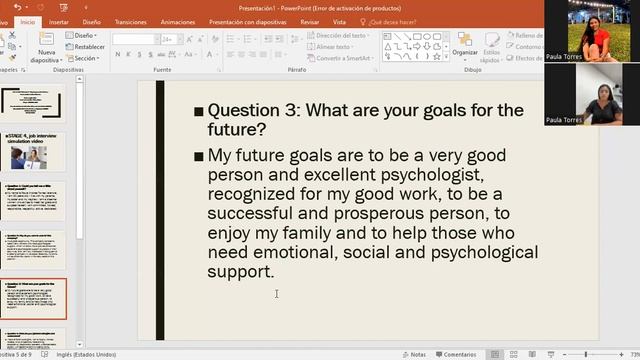
Task: Toggle text shadow formatting
Action: click(x=151, y=54)
